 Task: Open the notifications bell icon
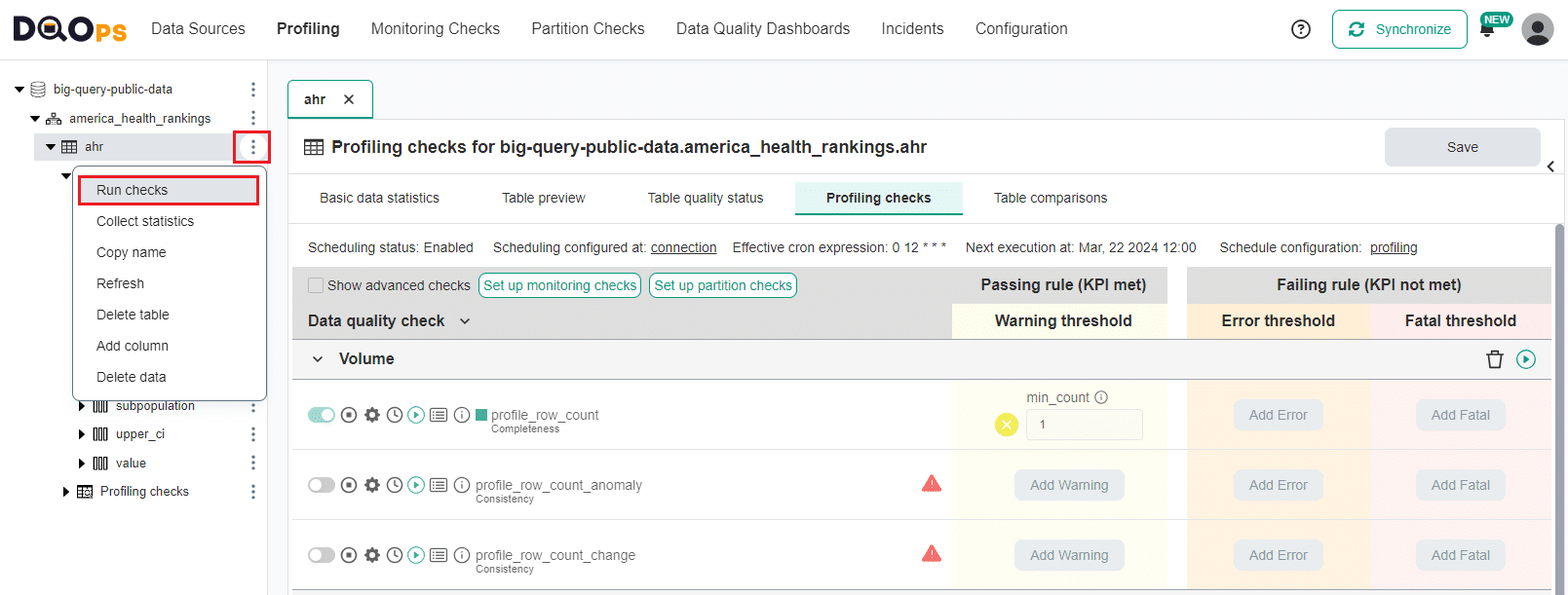tap(1487, 30)
